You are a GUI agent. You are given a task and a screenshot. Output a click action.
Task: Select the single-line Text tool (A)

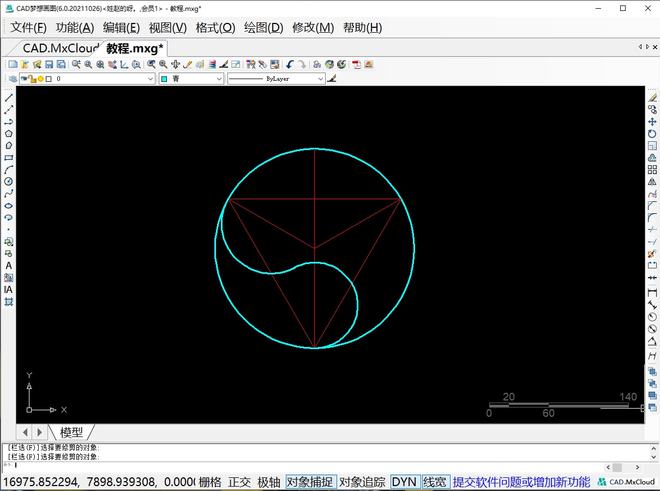[8, 266]
